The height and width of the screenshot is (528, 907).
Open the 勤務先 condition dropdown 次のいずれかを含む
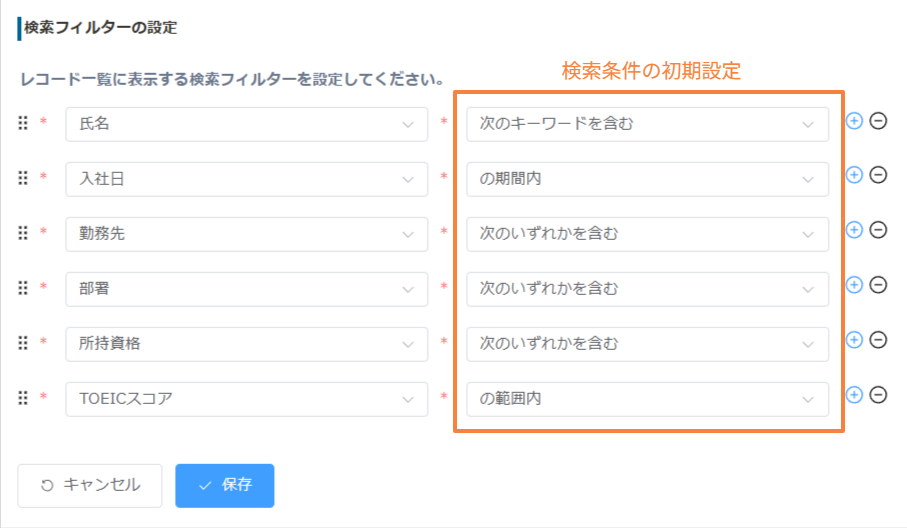click(647, 234)
